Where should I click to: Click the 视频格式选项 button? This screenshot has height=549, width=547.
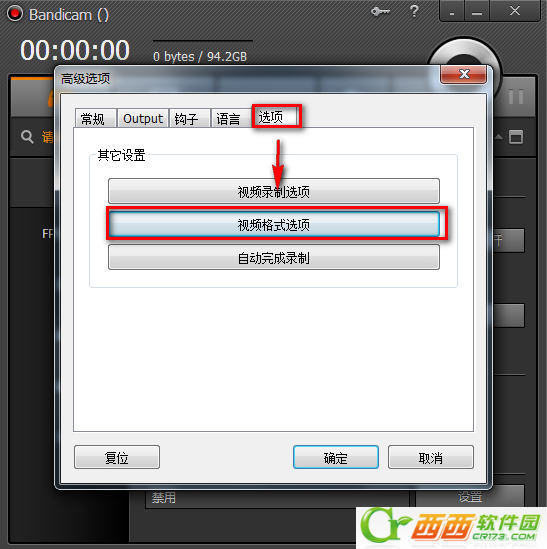(274, 224)
